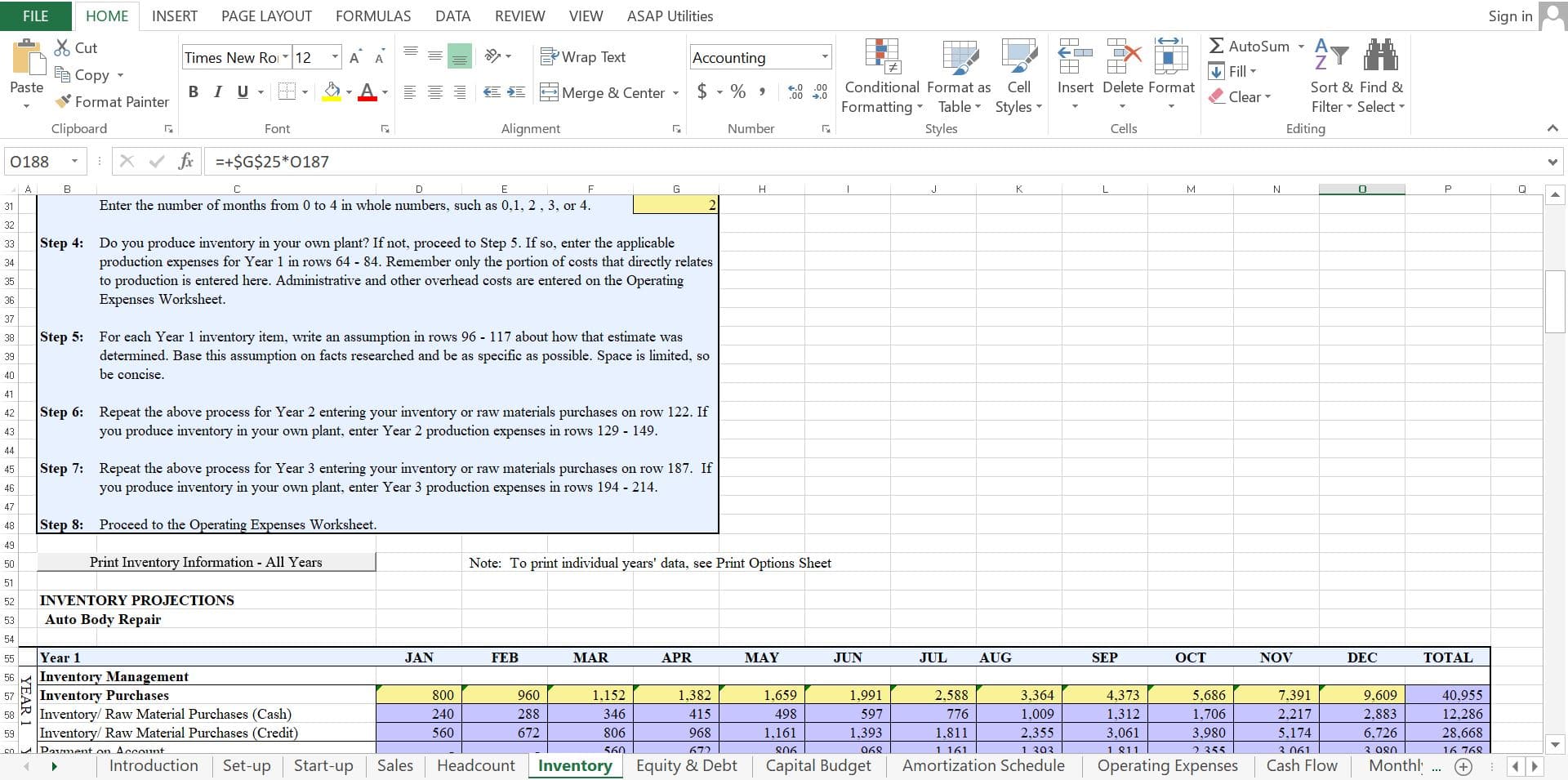Enable Wrap Text
Image resolution: width=1568 pixels, height=780 pixels.
[x=583, y=56]
